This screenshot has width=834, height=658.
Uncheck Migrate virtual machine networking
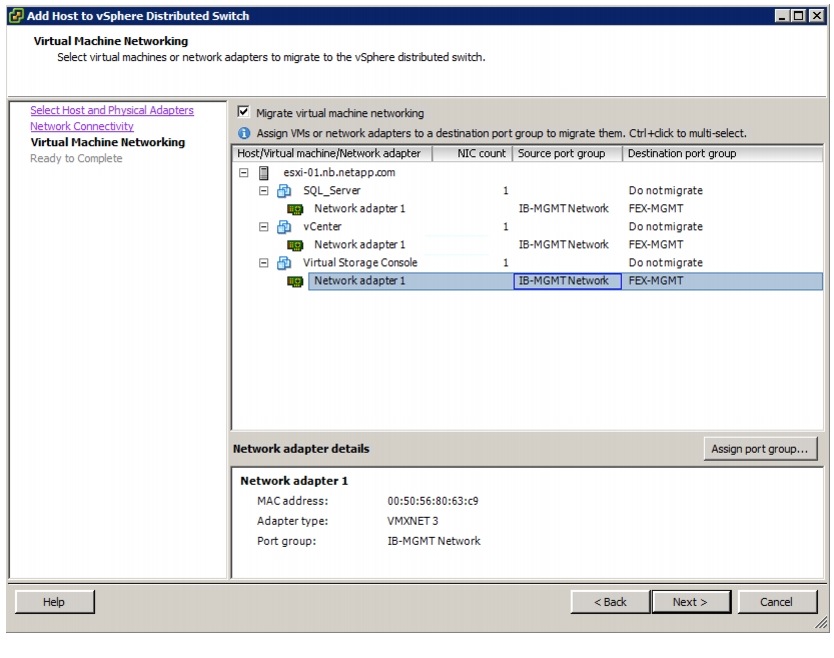click(243, 113)
